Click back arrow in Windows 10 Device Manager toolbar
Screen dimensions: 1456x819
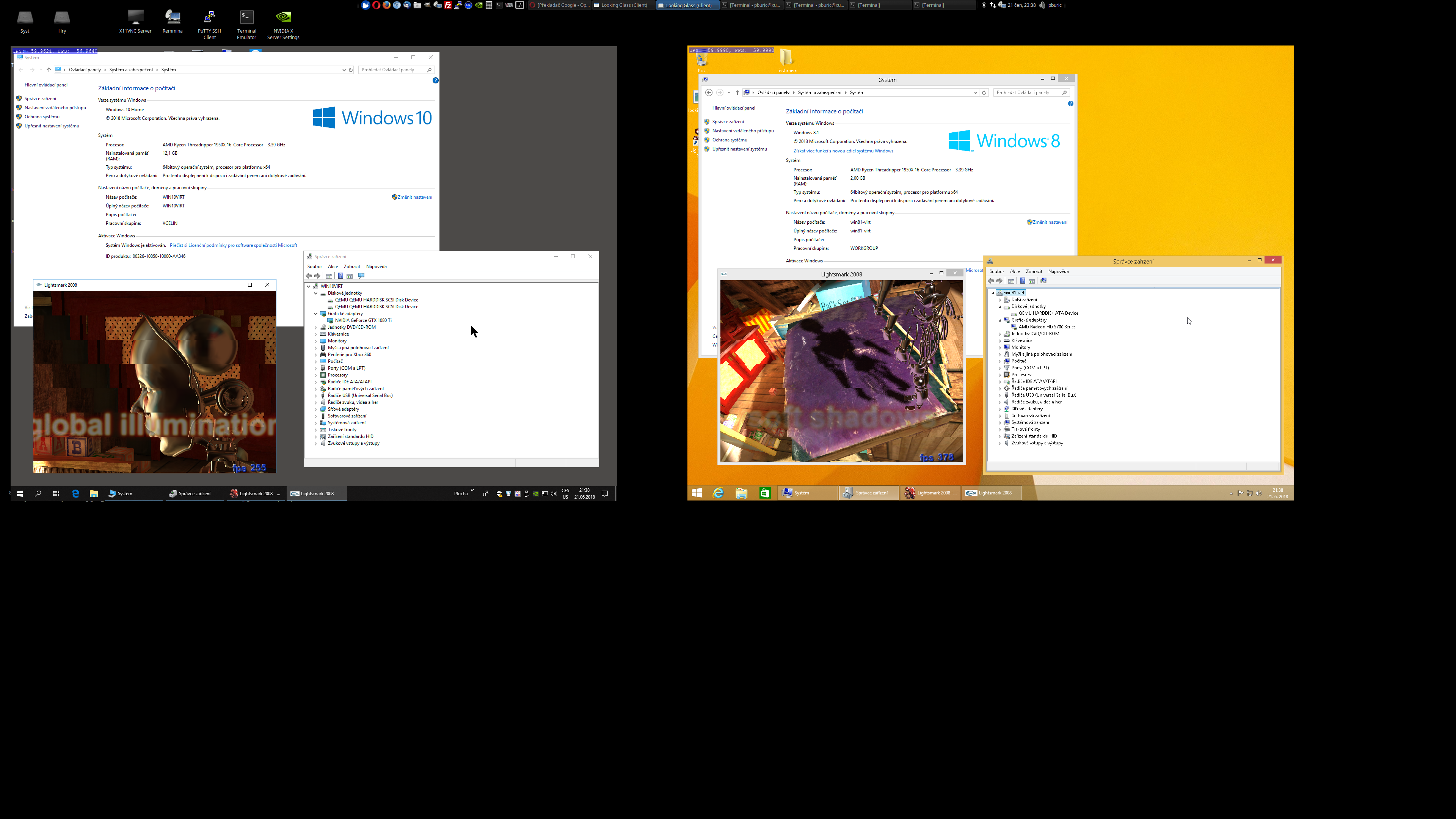(x=309, y=276)
